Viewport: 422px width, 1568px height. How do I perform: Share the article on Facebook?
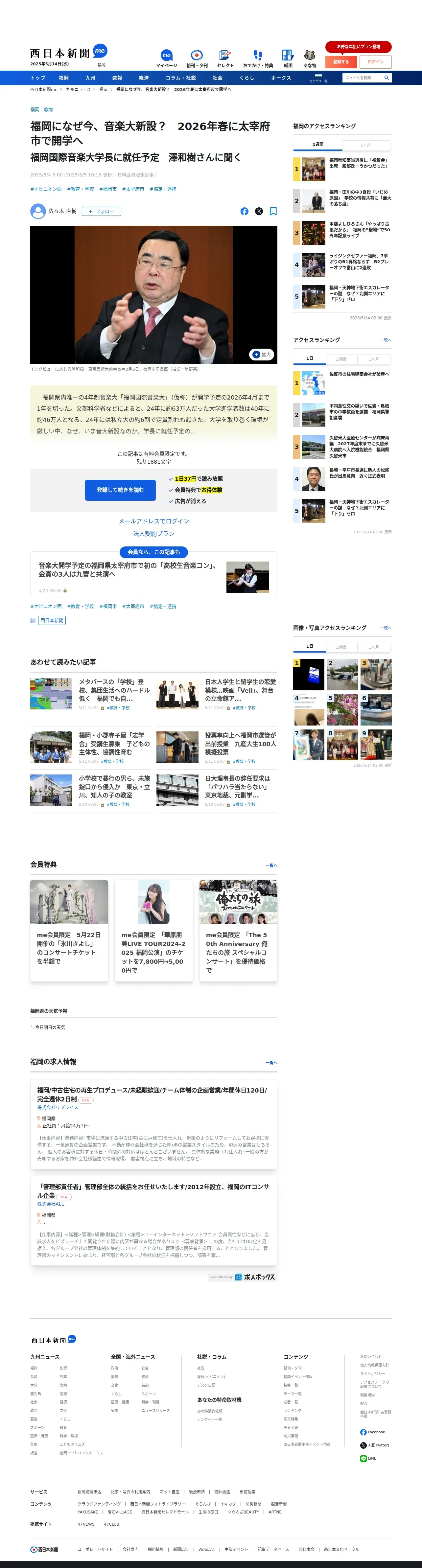(x=244, y=211)
